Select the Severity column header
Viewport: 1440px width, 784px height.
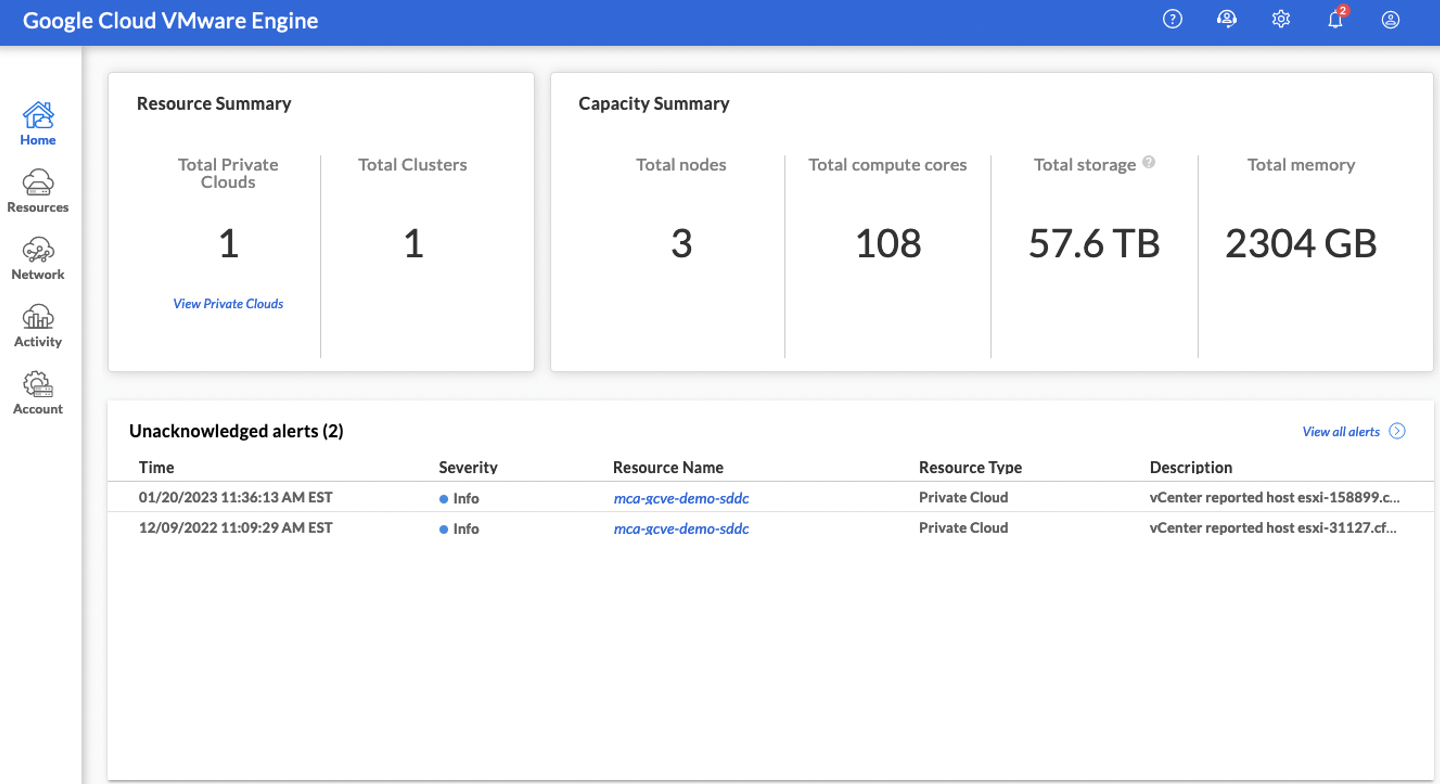tap(468, 467)
